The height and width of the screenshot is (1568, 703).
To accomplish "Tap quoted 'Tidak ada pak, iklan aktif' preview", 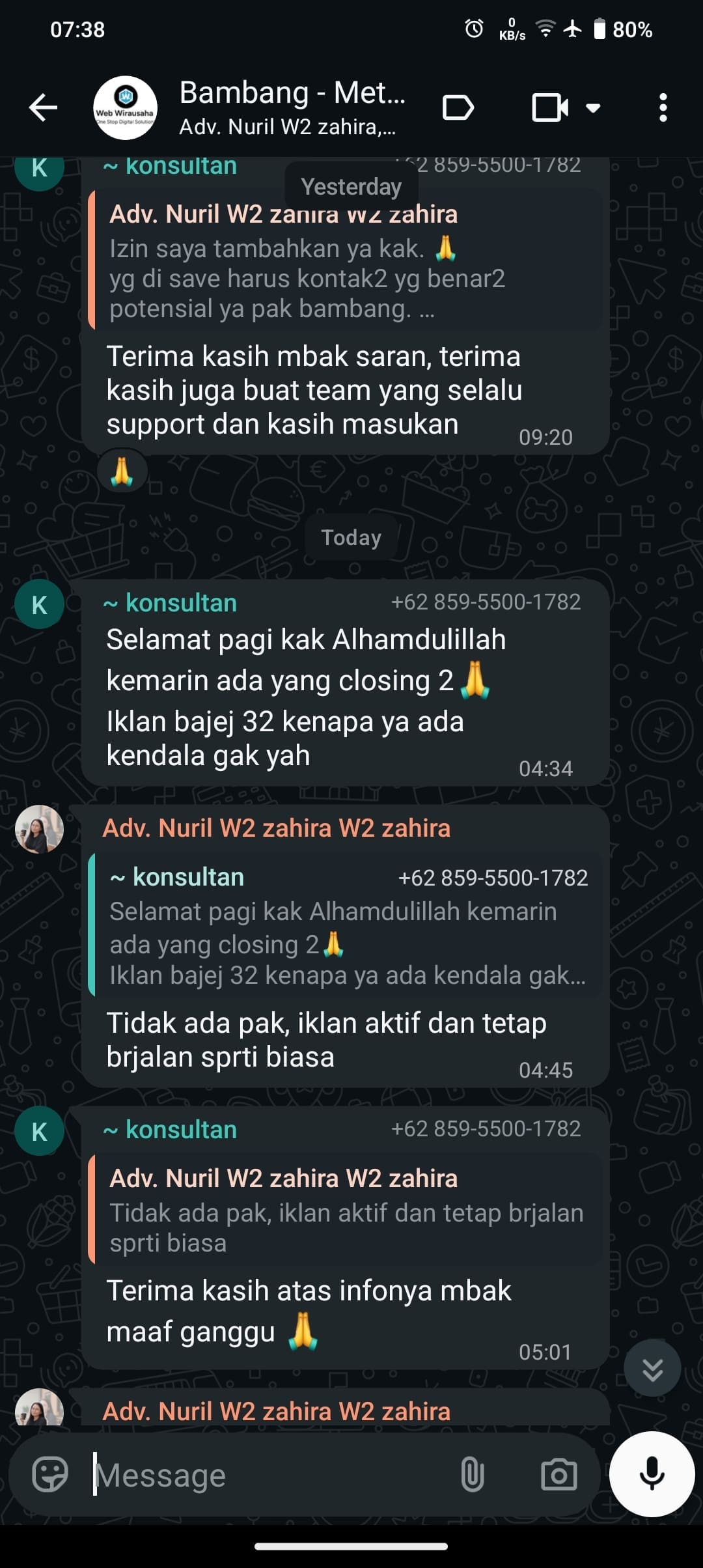I will (x=345, y=1210).
